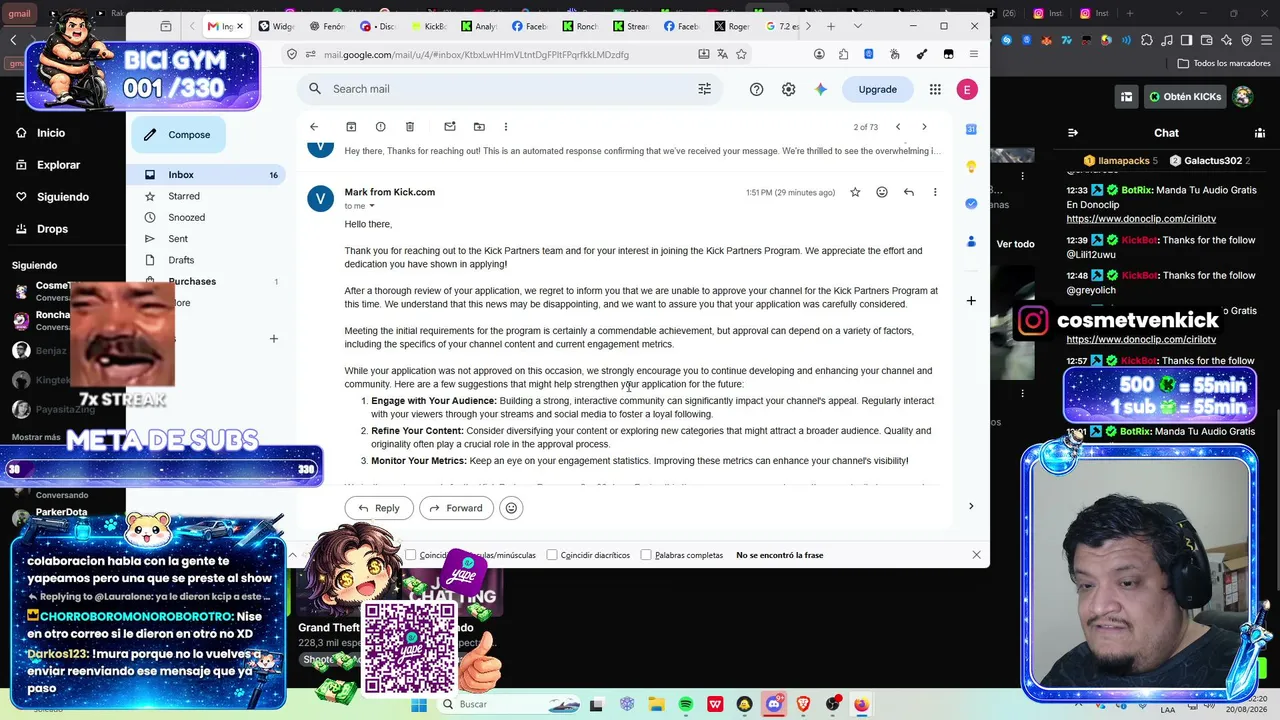Delete the open Kick email

coord(410,127)
